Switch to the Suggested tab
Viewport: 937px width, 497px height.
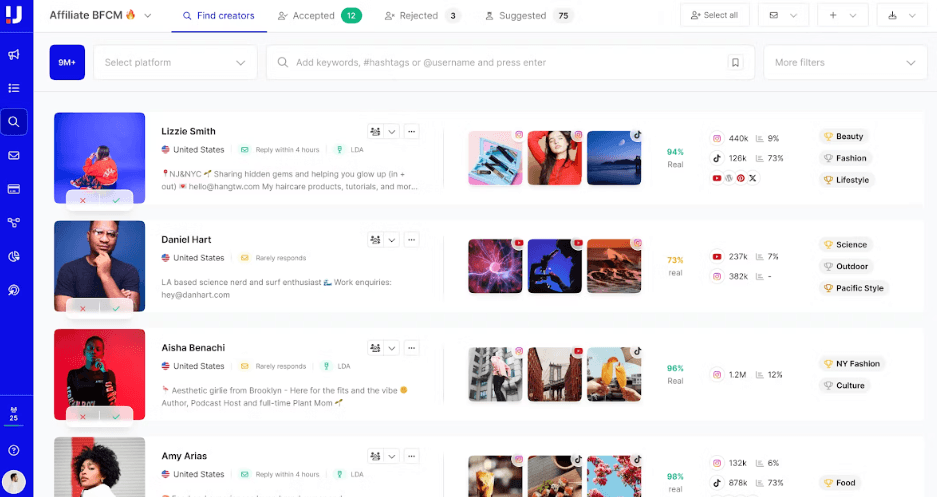[528, 16]
